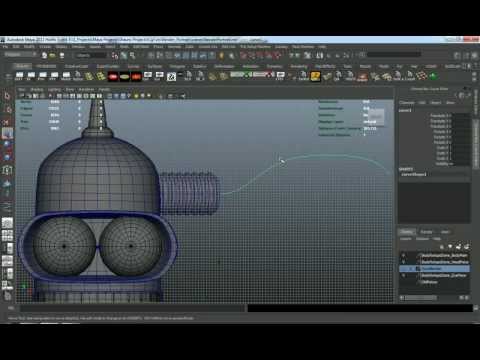Image resolution: width=480 pixels, height=360 pixels.
Task: Click the Translate X value field
Action: (x=461, y=116)
